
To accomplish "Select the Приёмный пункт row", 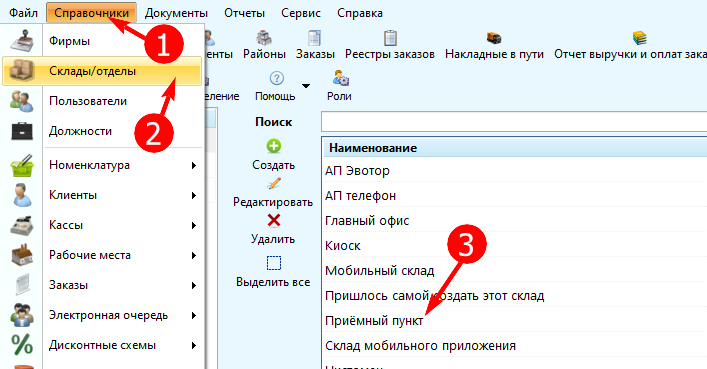I will coord(515,321).
